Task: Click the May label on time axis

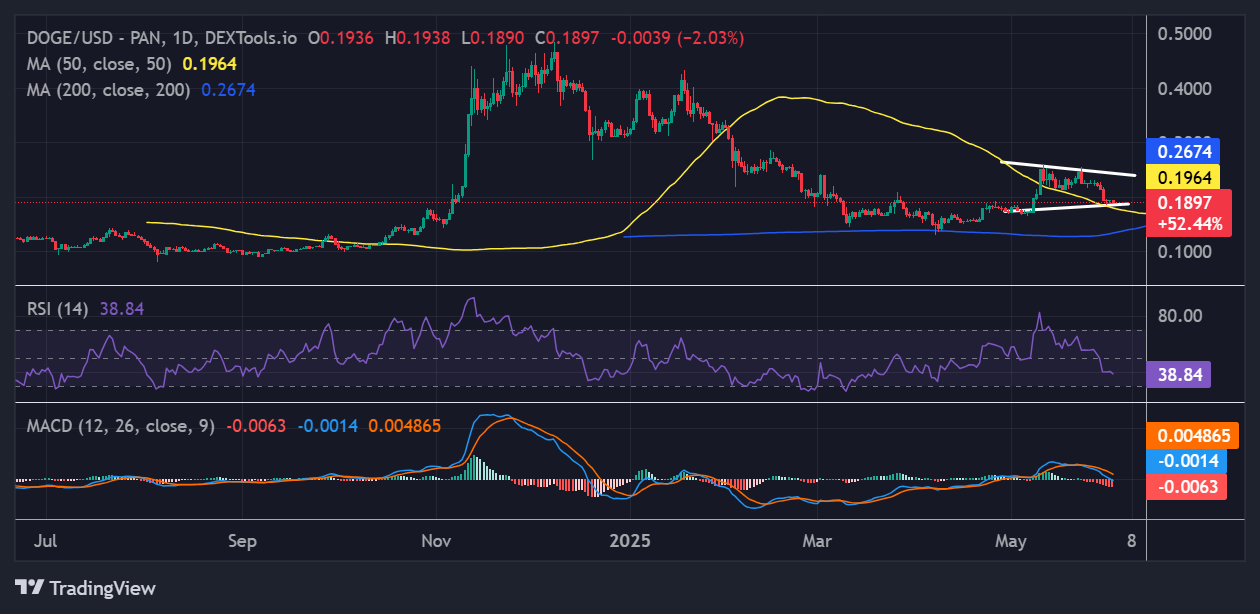Action: pos(1012,541)
